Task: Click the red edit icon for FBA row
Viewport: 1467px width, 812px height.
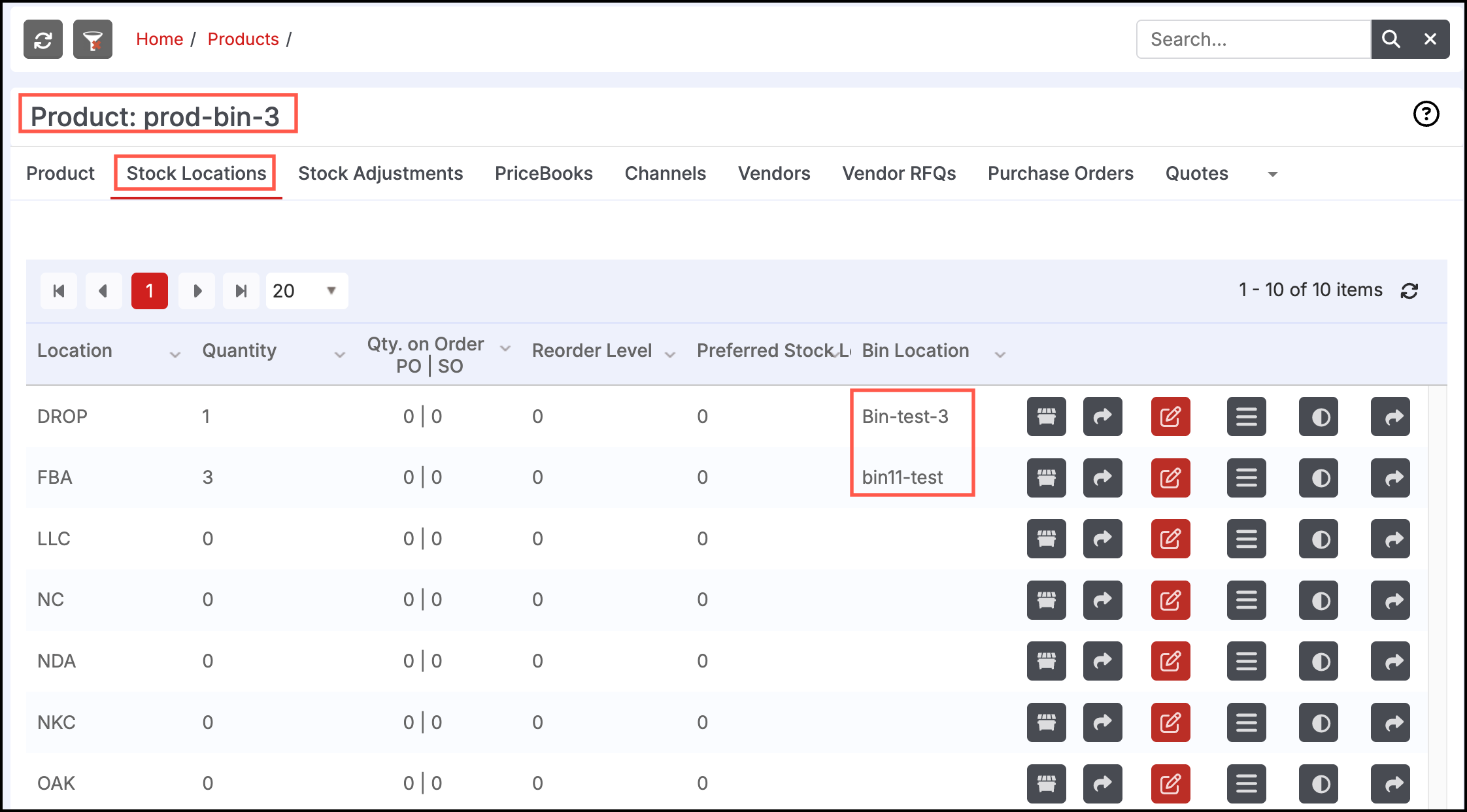Action: [1170, 478]
